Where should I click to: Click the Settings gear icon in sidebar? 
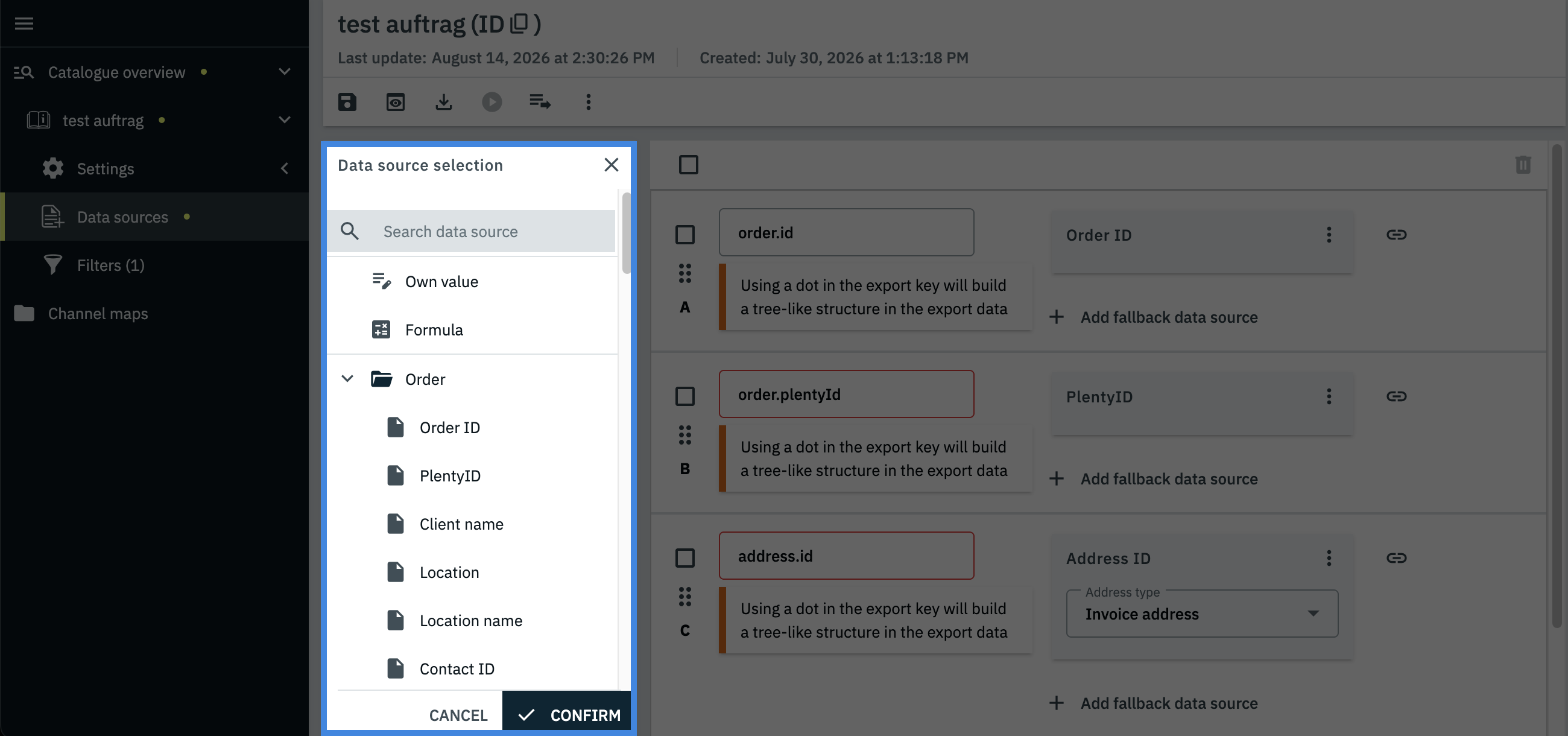[x=53, y=169]
